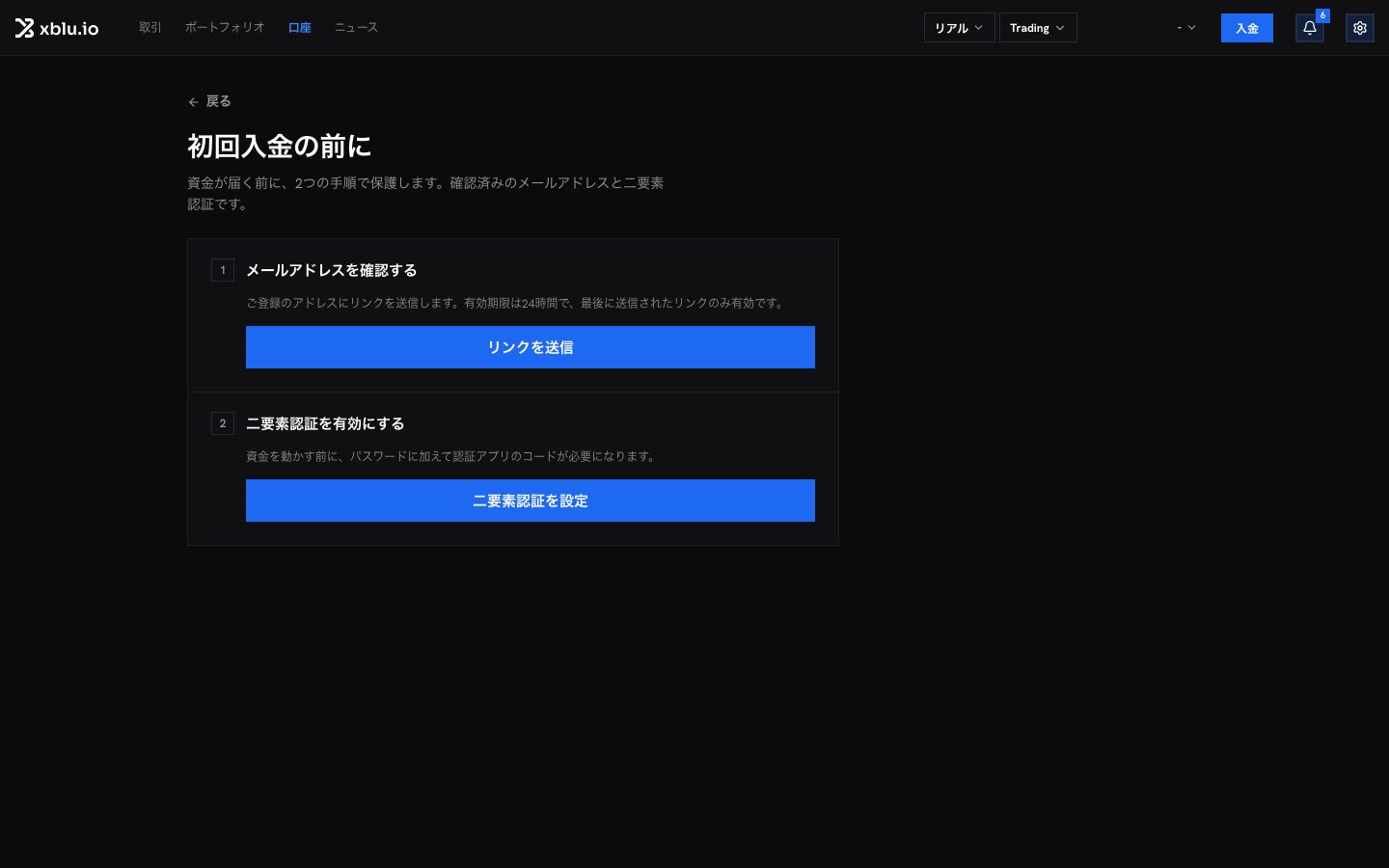Click the 二要素認証を設定 button
Screen dimensions: 1389x868
click(x=531, y=501)
